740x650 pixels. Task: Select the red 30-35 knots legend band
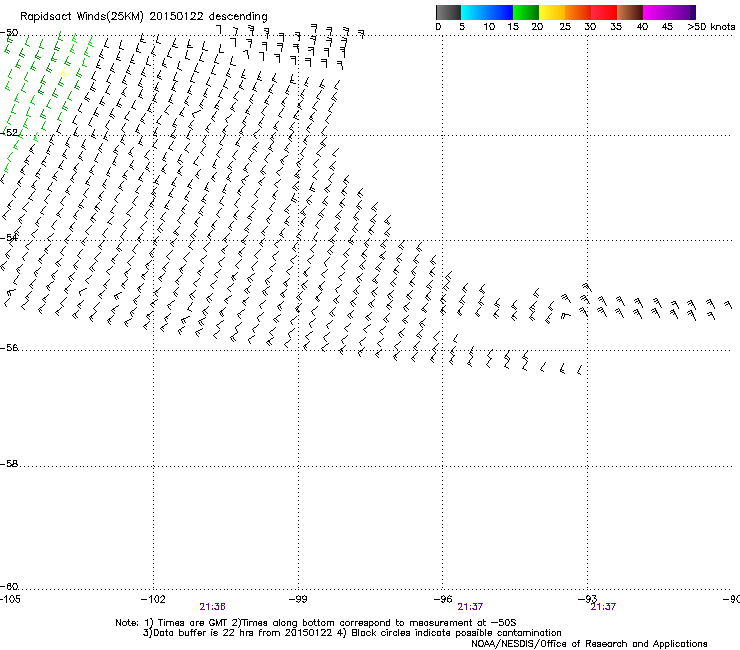[604, 12]
